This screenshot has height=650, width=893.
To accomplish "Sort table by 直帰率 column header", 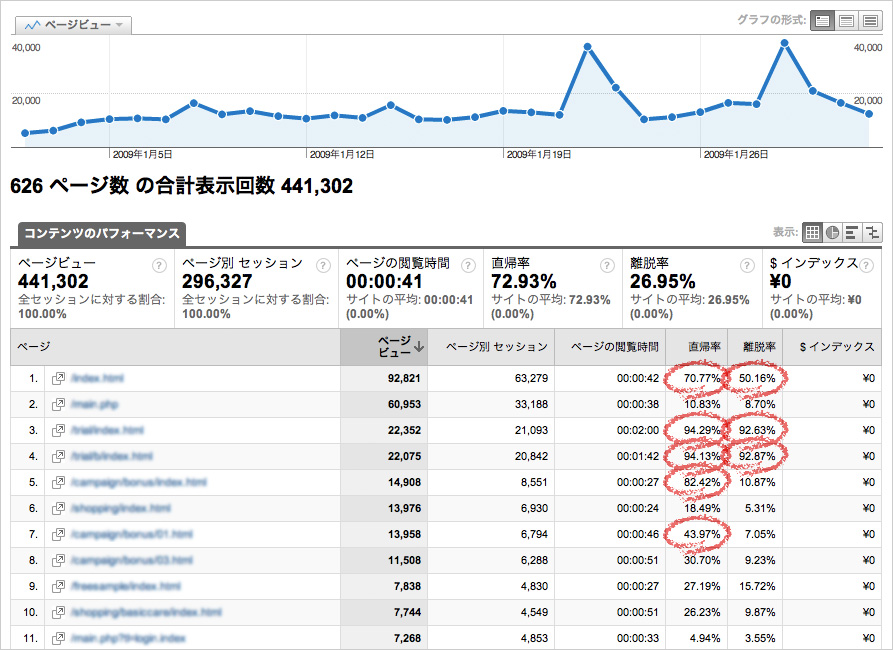I will click(697, 347).
